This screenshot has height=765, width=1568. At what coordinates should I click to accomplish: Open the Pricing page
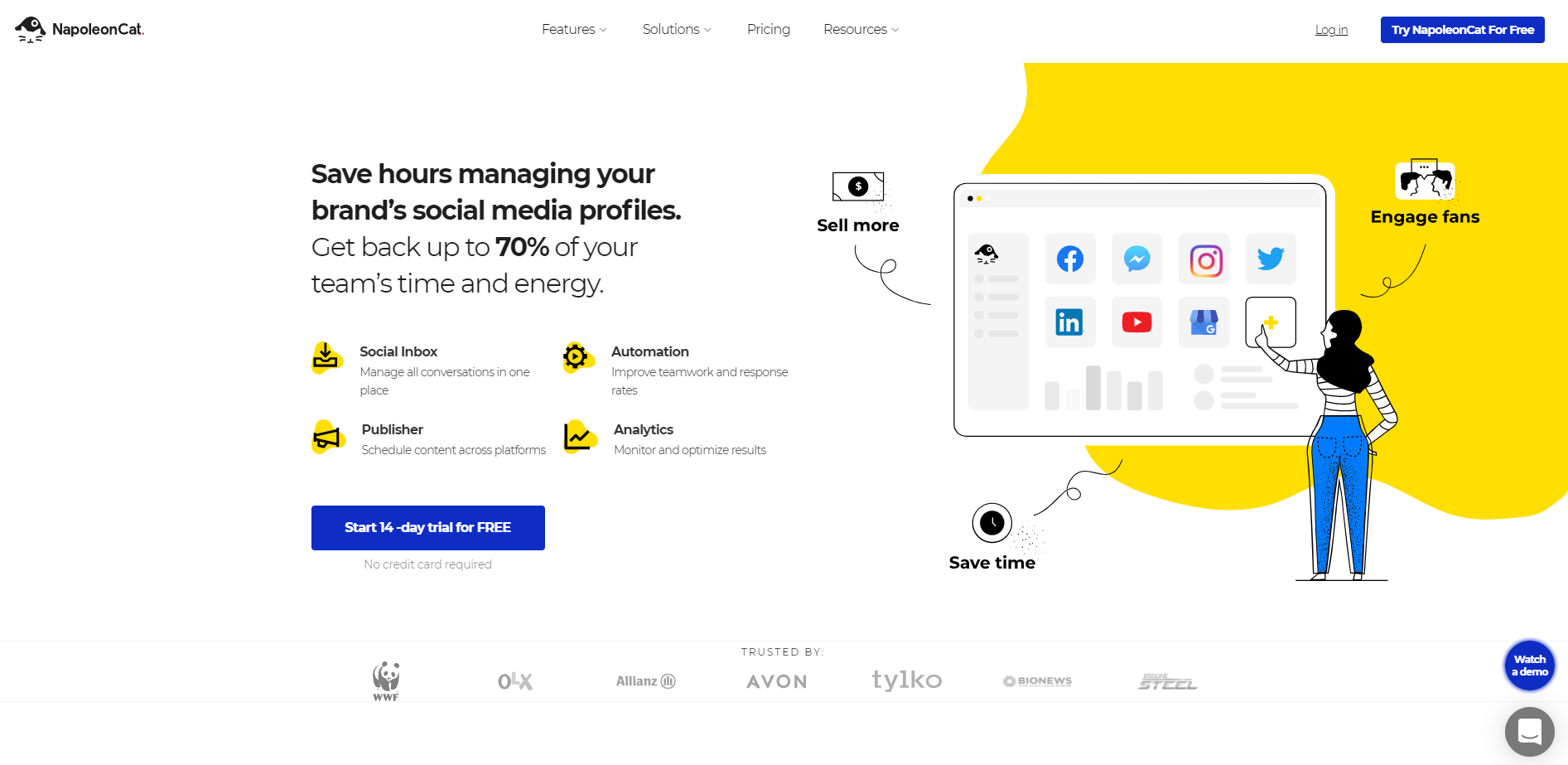(769, 30)
